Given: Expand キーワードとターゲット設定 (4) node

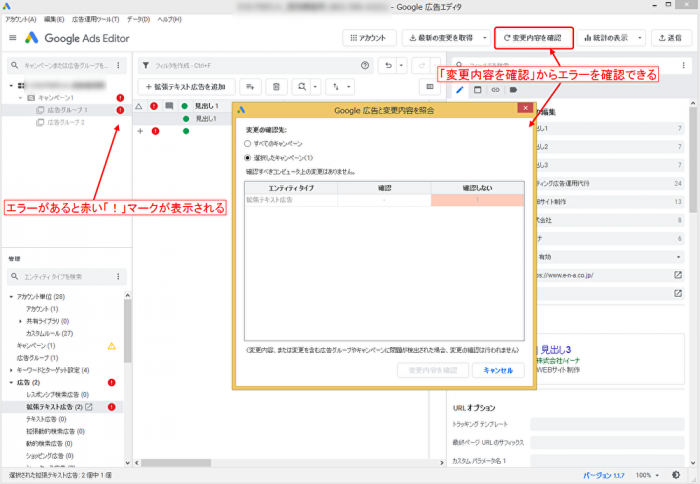Looking at the screenshot, I should (11, 370).
